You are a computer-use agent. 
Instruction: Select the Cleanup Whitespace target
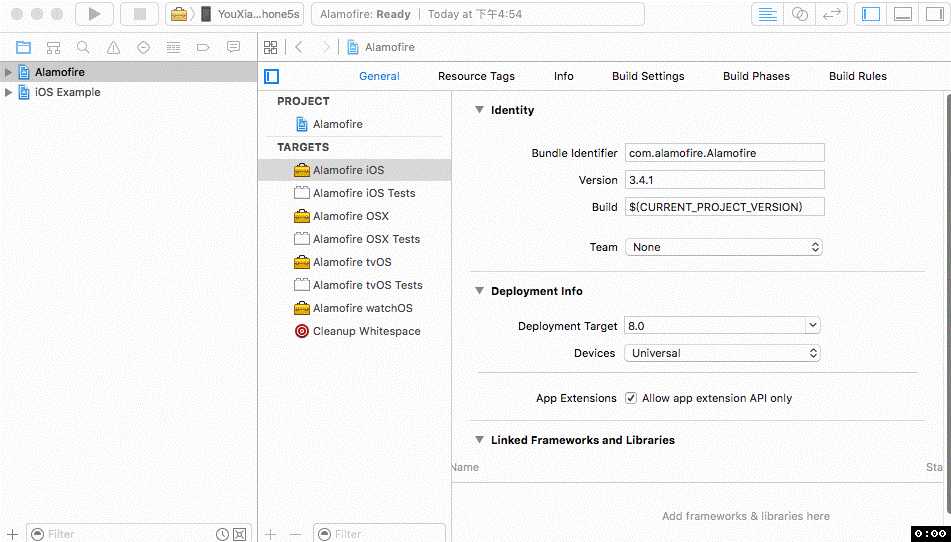coord(355,332)
